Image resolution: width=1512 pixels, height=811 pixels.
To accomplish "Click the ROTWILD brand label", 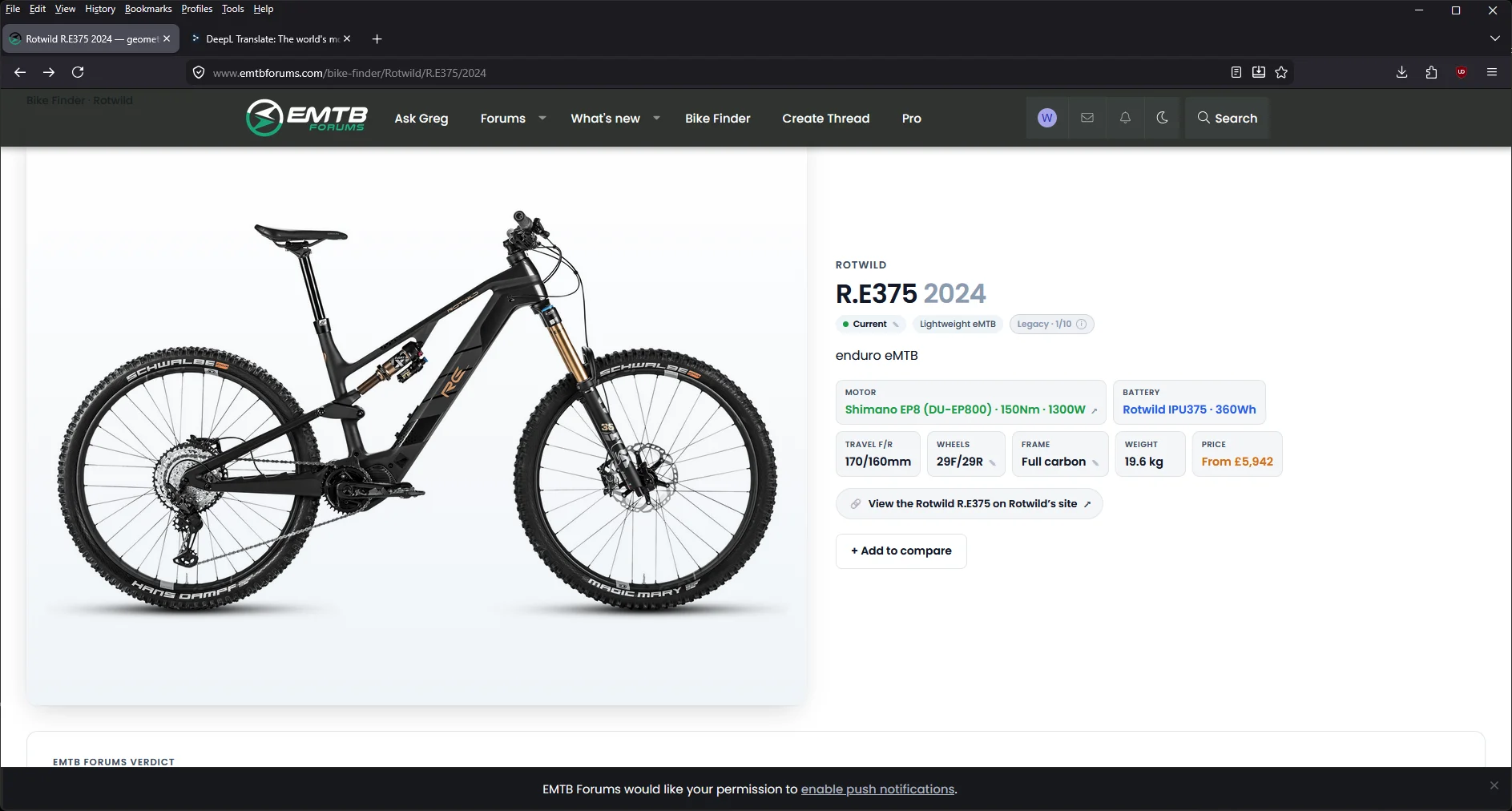I will tap(861, 265).
